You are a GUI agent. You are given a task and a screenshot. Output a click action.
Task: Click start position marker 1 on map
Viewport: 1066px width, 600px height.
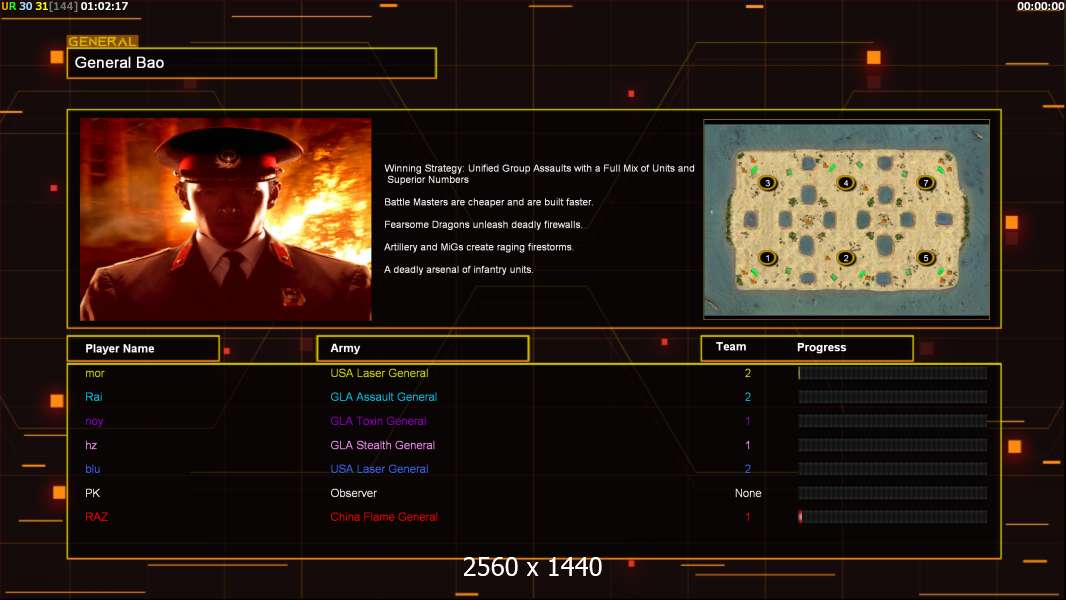[768, 258]
